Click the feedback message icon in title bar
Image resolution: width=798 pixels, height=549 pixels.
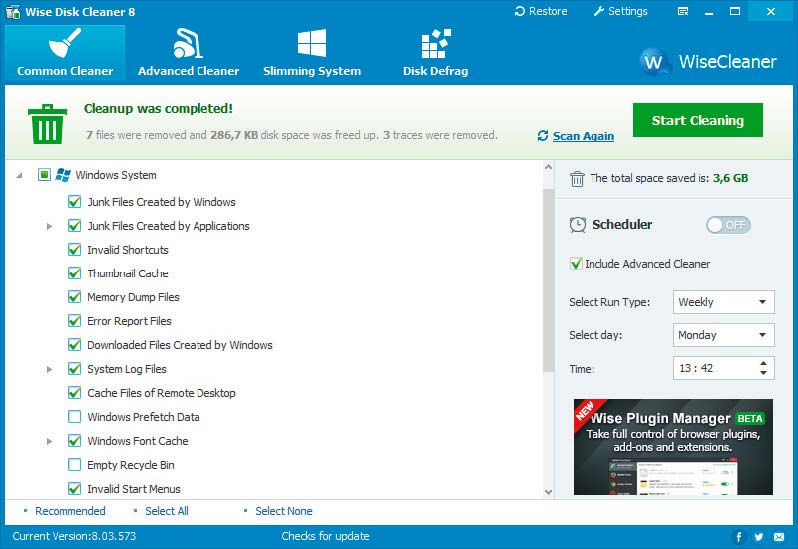683,11
